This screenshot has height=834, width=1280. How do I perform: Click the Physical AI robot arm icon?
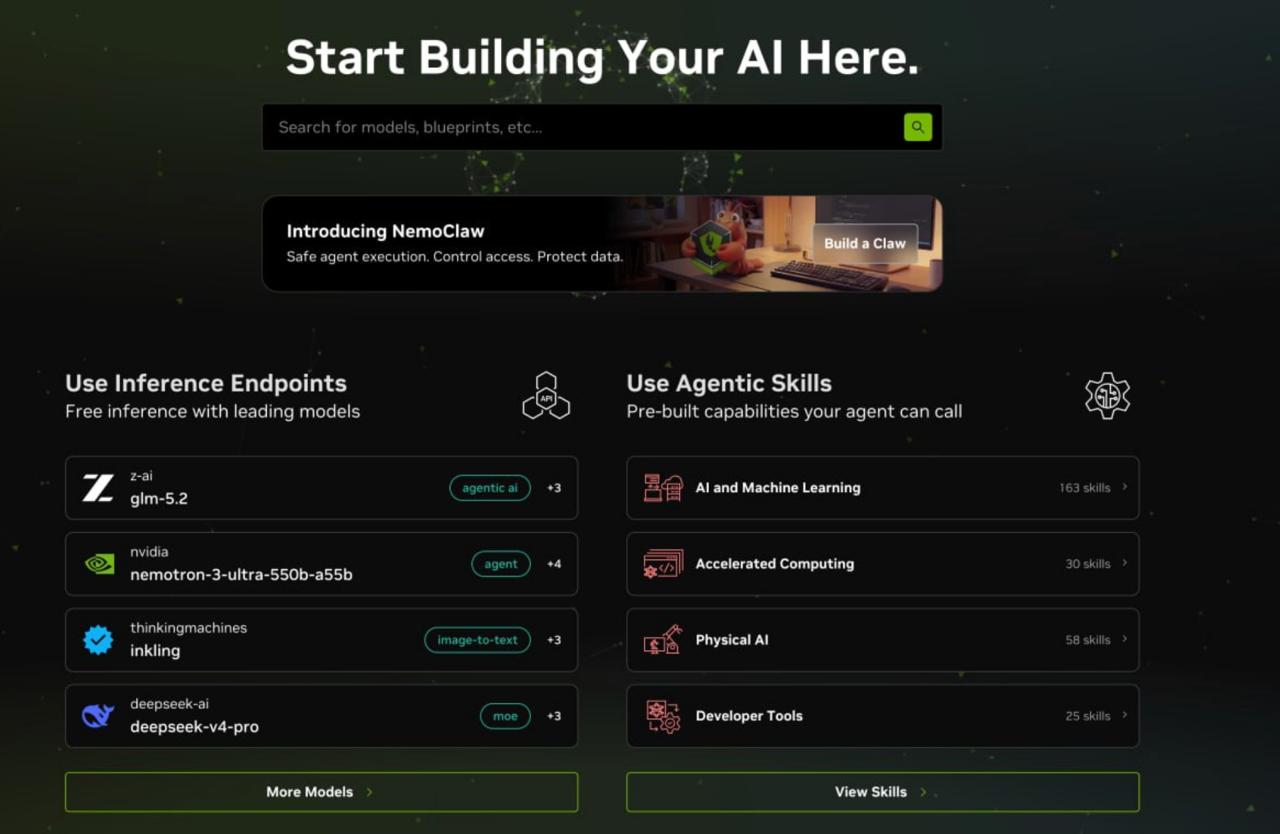[x=663, y=640]
